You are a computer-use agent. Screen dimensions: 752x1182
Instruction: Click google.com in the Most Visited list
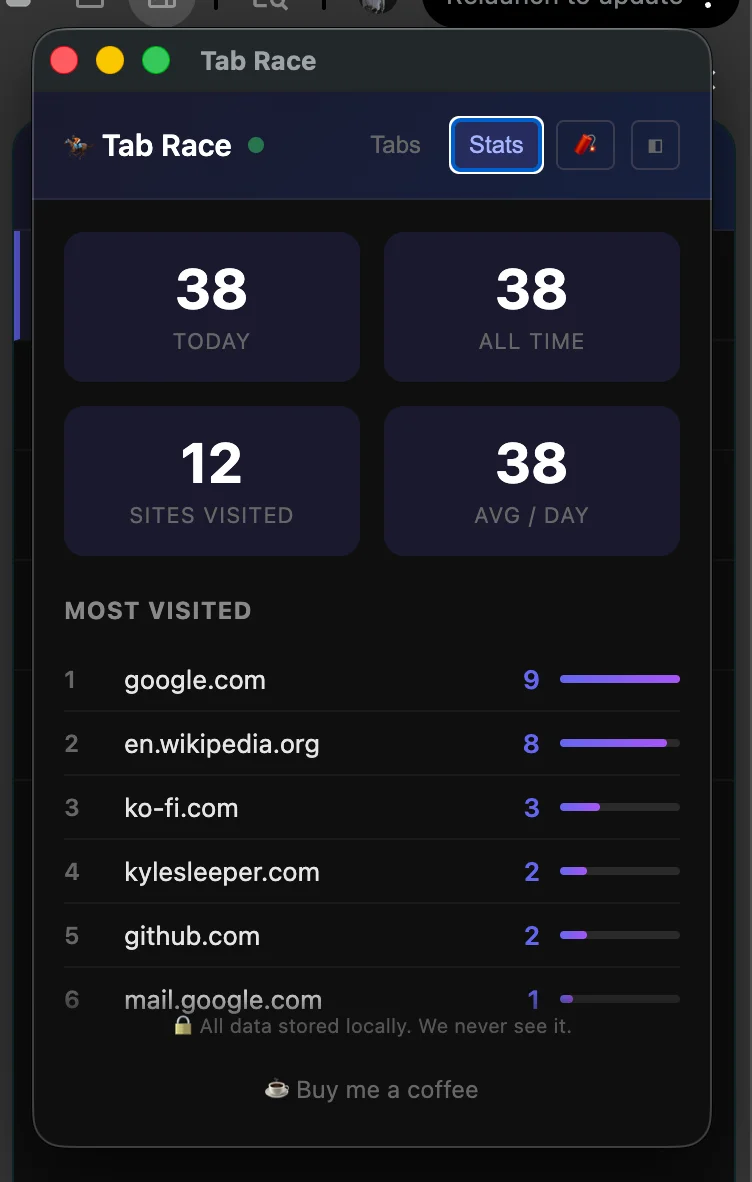[x=194, y=680]
